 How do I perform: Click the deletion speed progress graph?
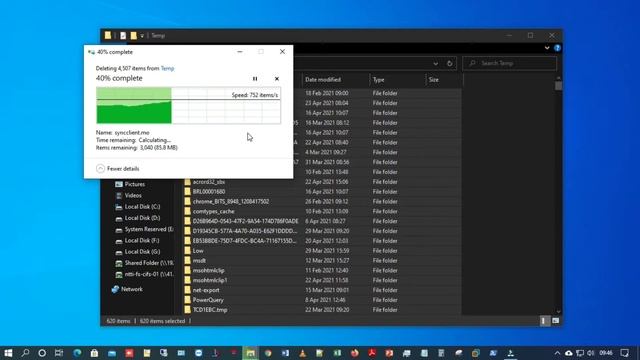click(x=188, y=105)
